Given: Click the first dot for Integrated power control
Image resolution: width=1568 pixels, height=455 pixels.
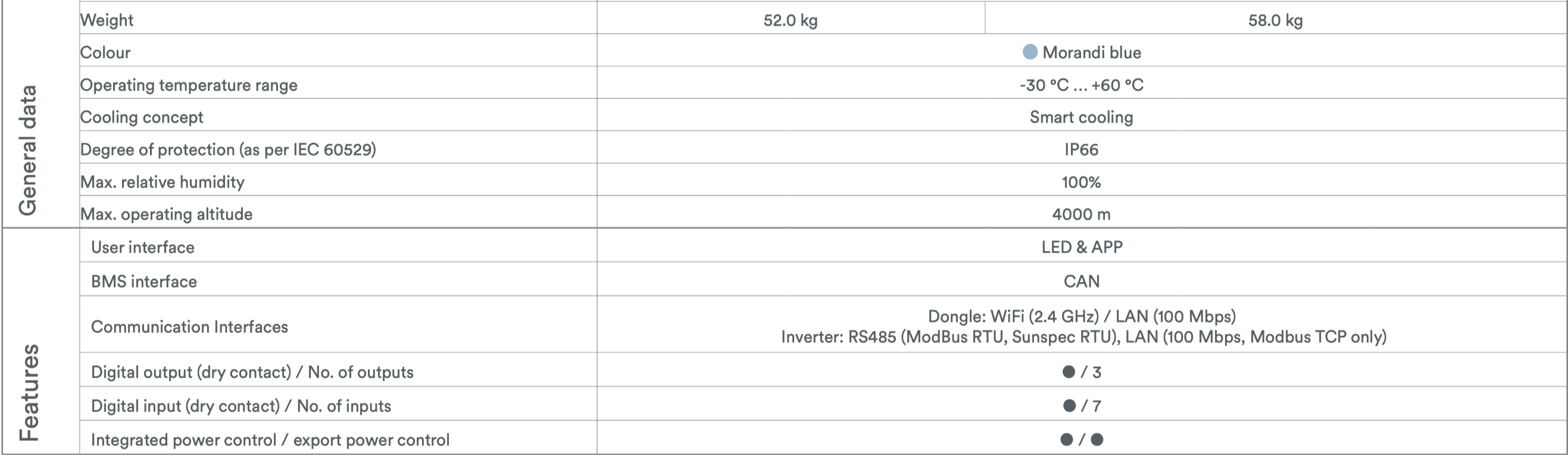Looking at the screenshot, I should tap(1066, 439).
